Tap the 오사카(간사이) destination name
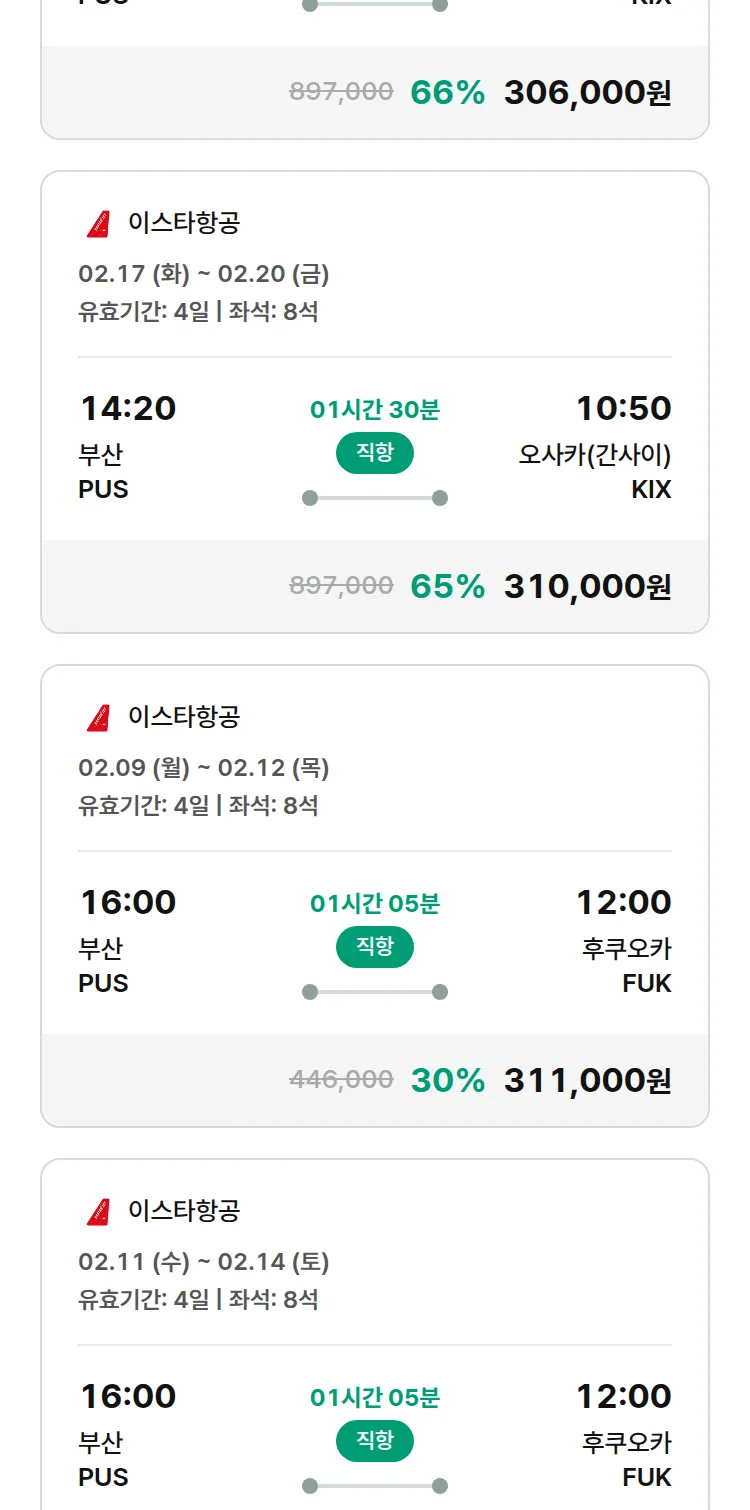The width and height of the screenshot is (750, 1510). 595,455
